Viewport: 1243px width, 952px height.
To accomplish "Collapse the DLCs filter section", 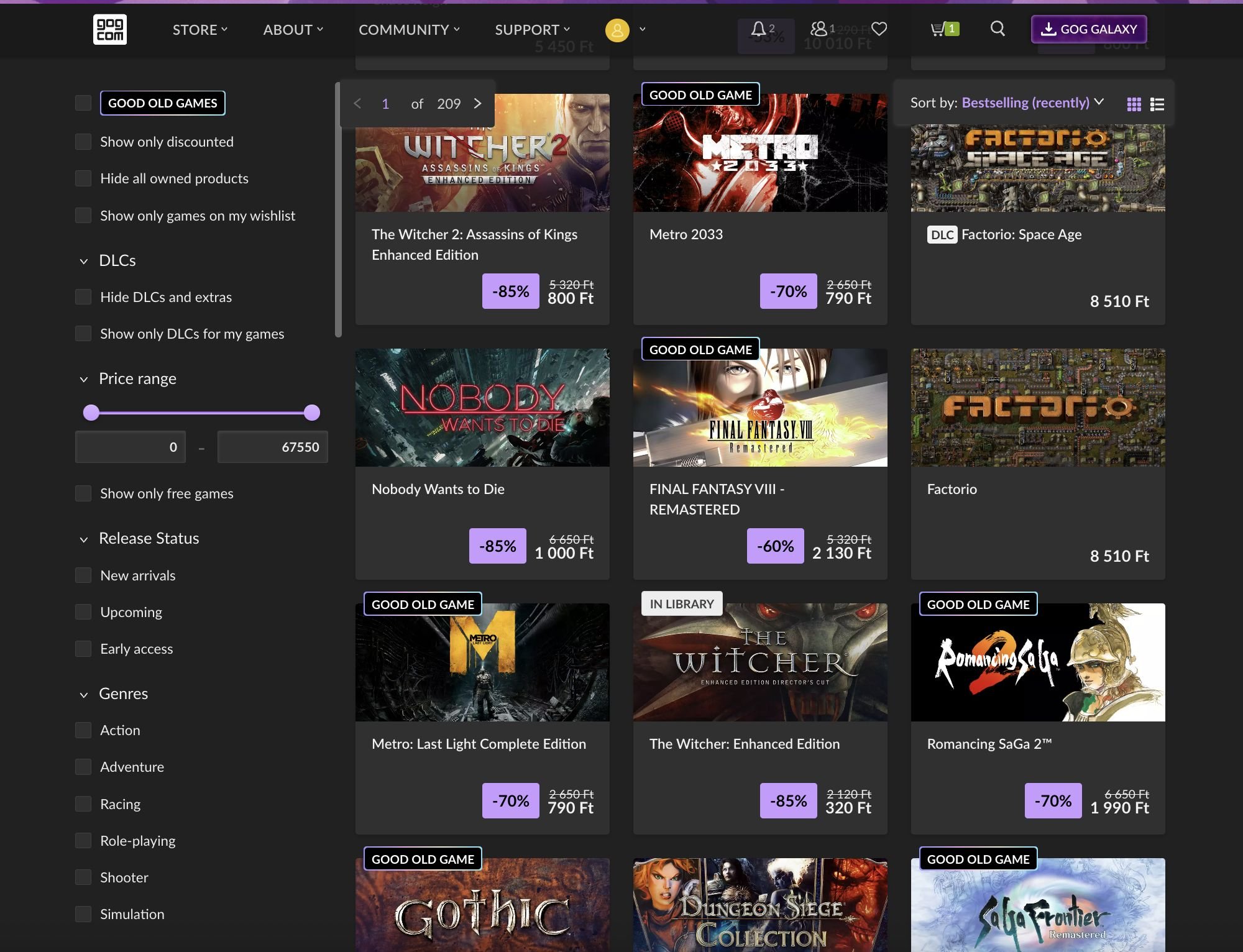I will click(84, 261).
